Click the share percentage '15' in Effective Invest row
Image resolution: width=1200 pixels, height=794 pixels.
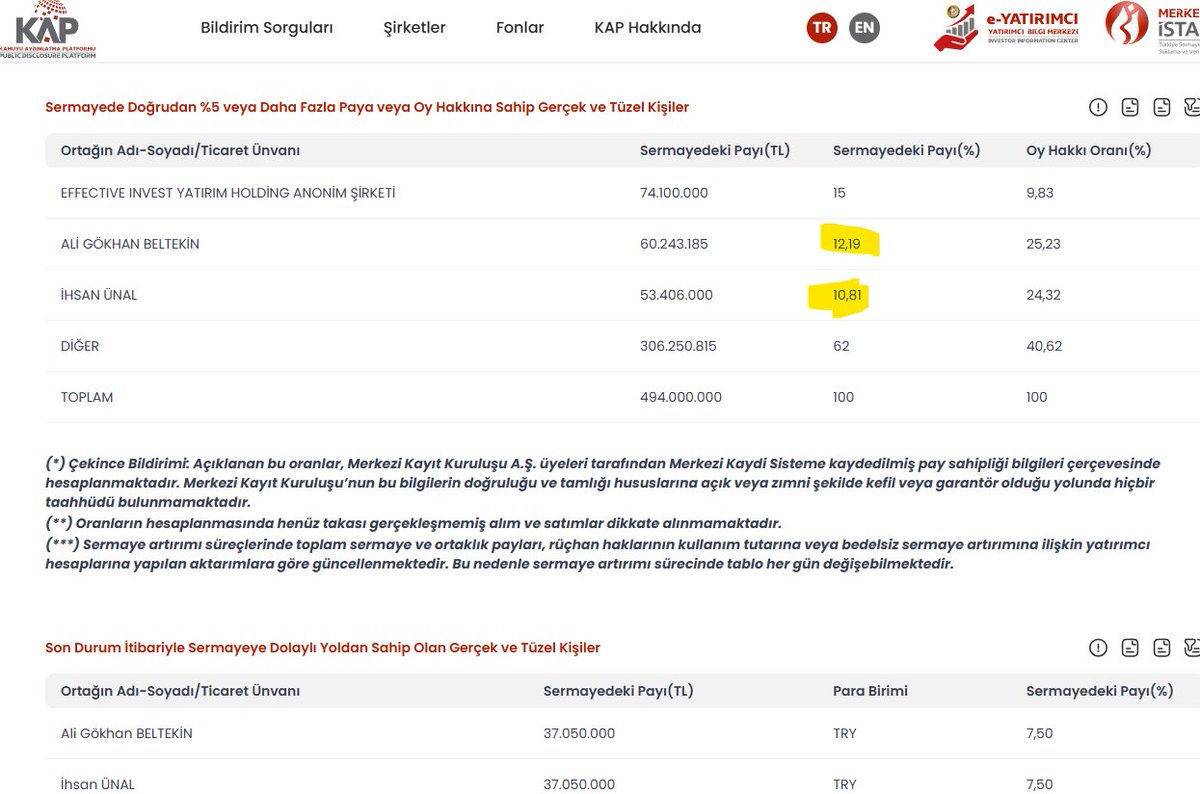pyautogui.click(x=840, y=193)
